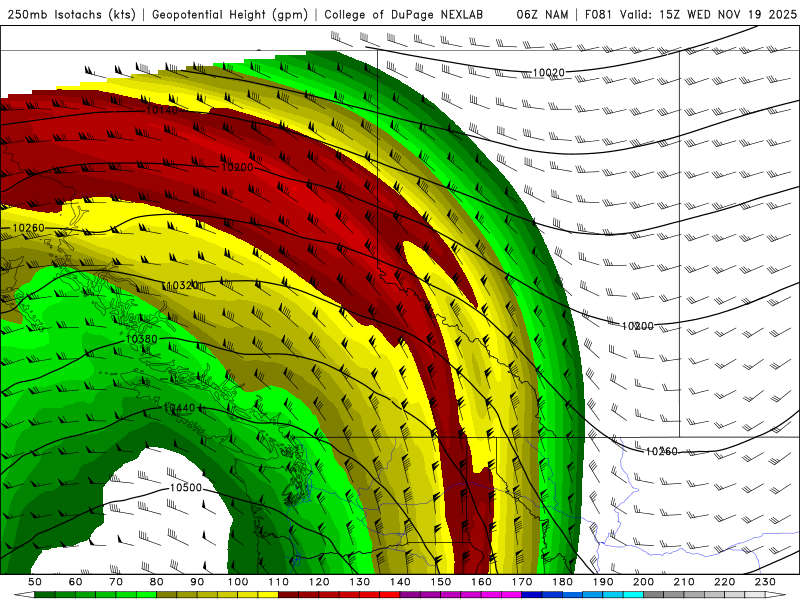Click the "College of DuPage NEXLAB" credit text
Image resolution: width=800 pixels, height=600 pixels.
(x=404, y=14)
